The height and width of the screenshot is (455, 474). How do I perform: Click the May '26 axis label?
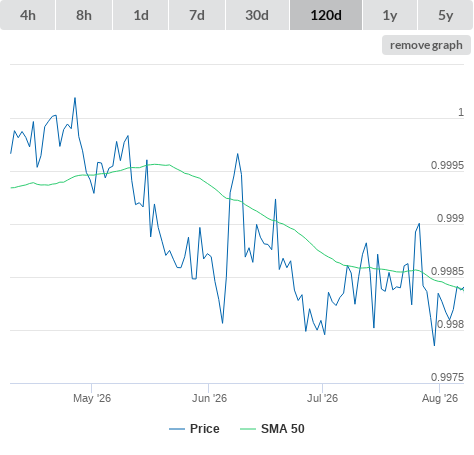tap(92, 398)
